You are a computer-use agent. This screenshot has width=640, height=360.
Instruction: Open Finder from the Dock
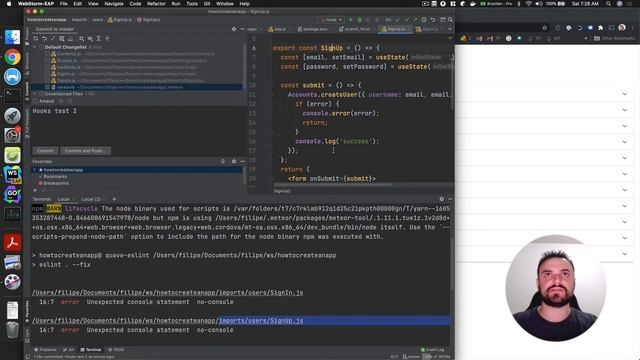pos(12,38)
